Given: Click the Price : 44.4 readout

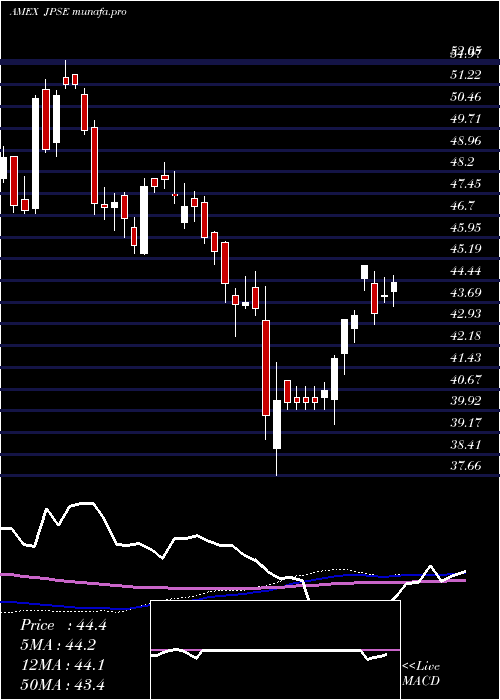Looking at the screenshot, I should (63, 625).
